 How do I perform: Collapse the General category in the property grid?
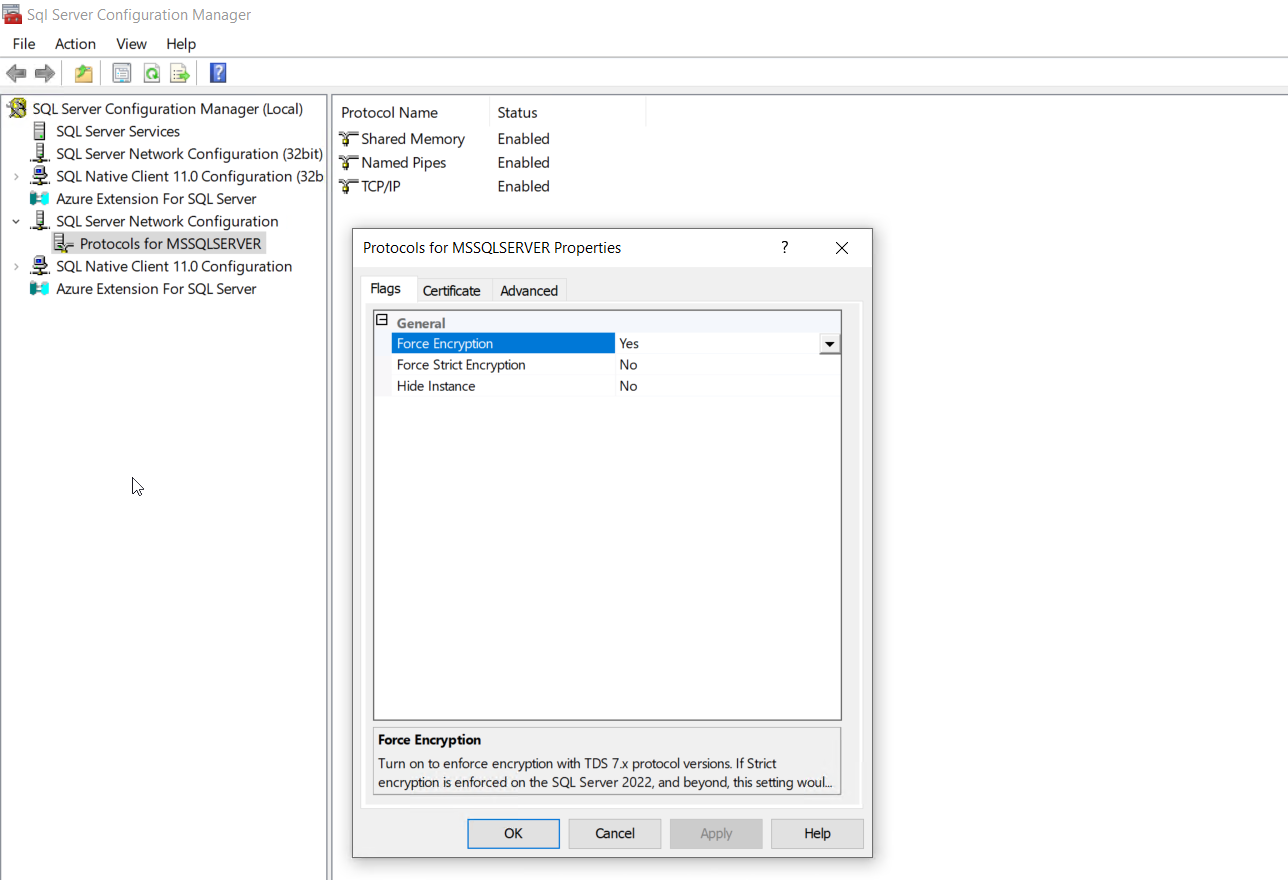381,321
